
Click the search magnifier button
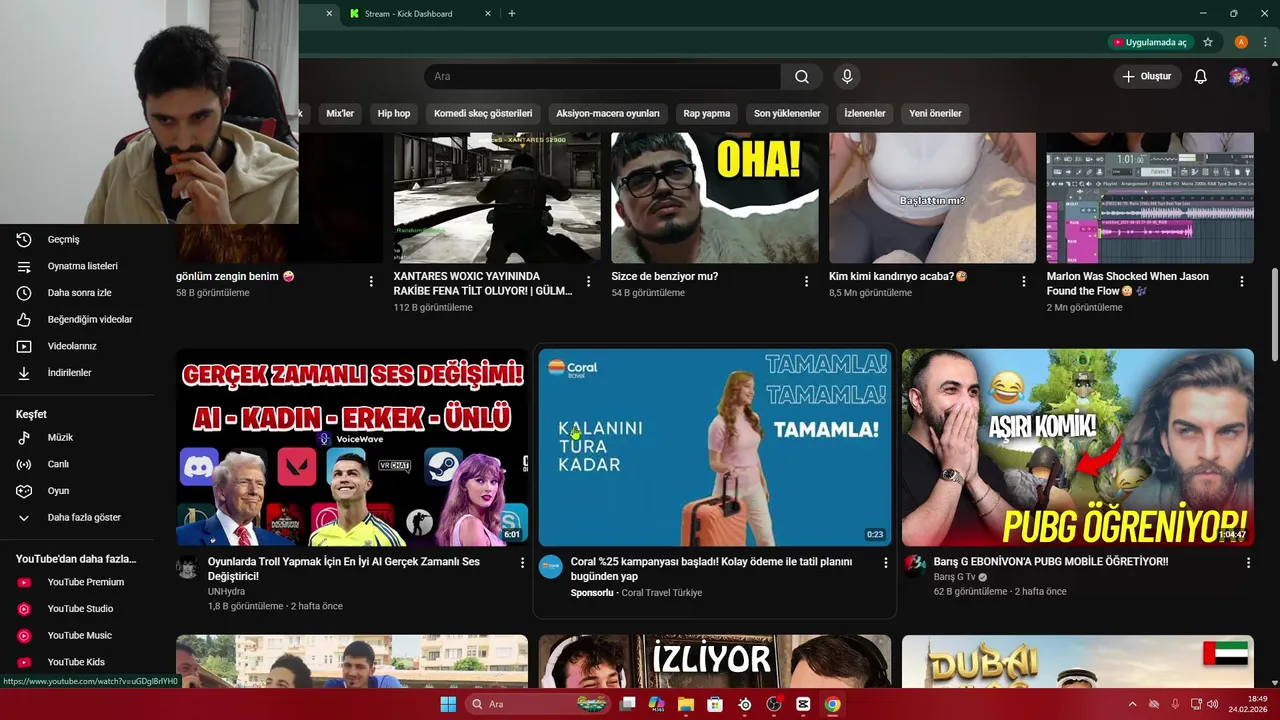[802, 77]
